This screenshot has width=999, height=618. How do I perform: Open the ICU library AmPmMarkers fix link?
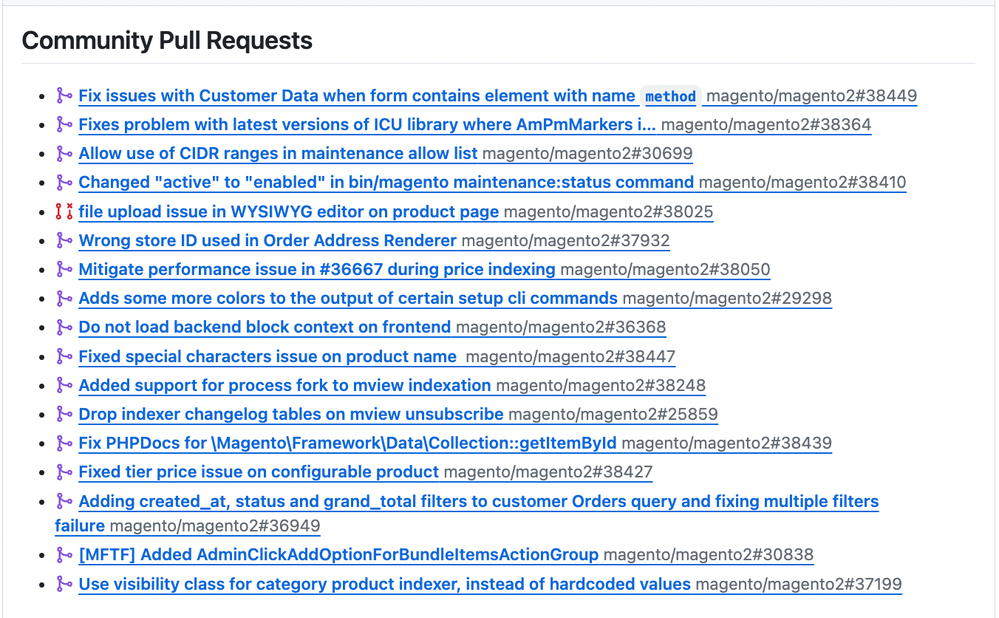[367, 125]
